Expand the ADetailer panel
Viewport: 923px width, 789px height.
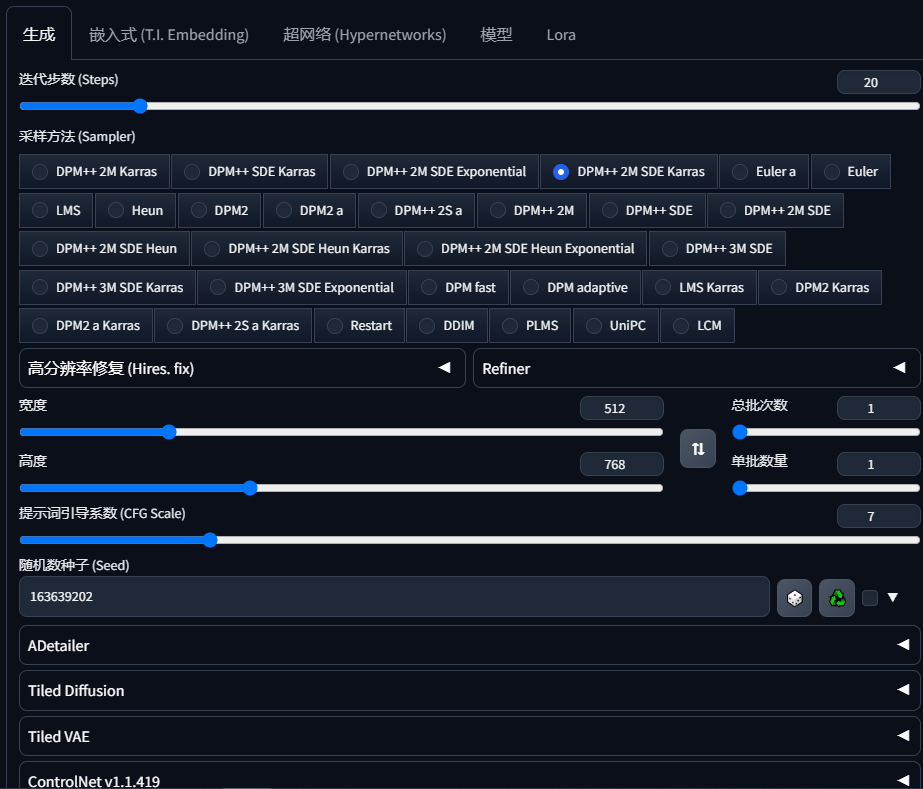point(470,645)
